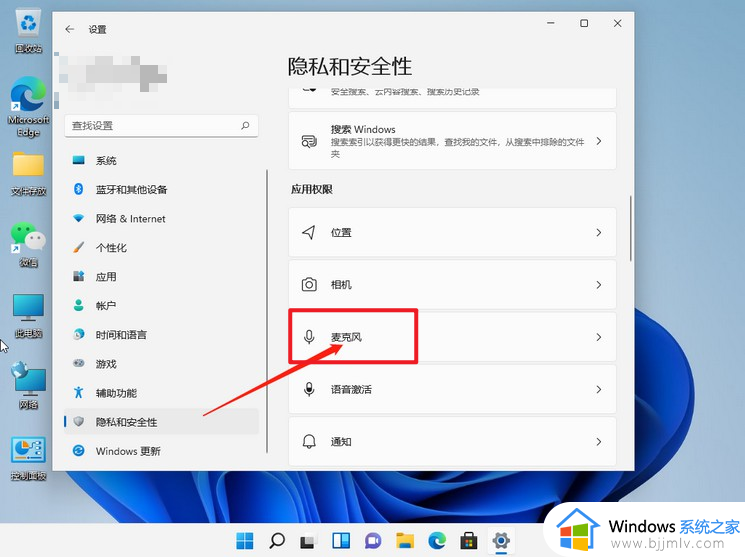Select the Microsoft Edge desktop shortcut
The height and width of the screenshot is (557, 745).
[29, 106]
